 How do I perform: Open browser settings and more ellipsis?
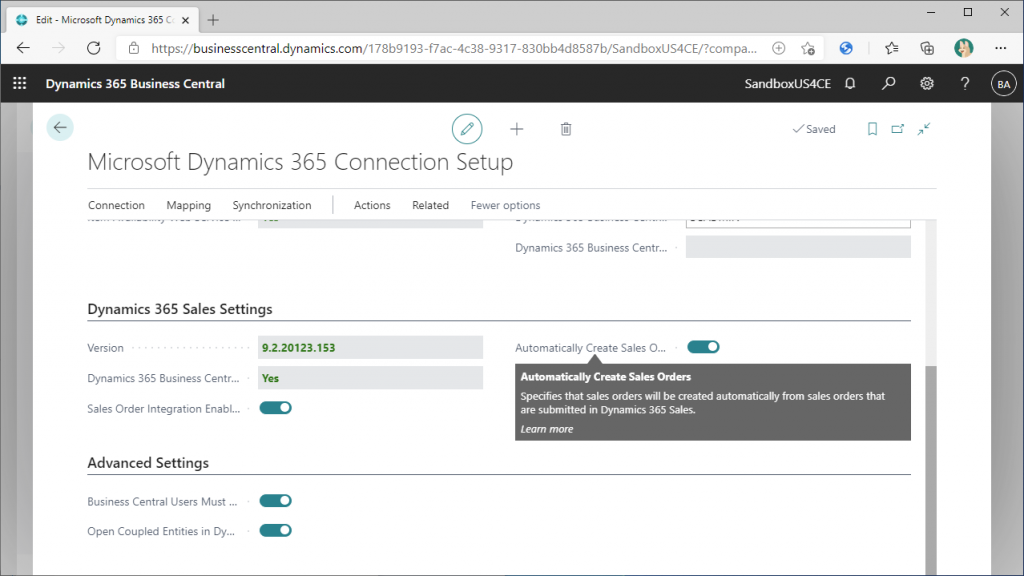tap(1000, 48)
